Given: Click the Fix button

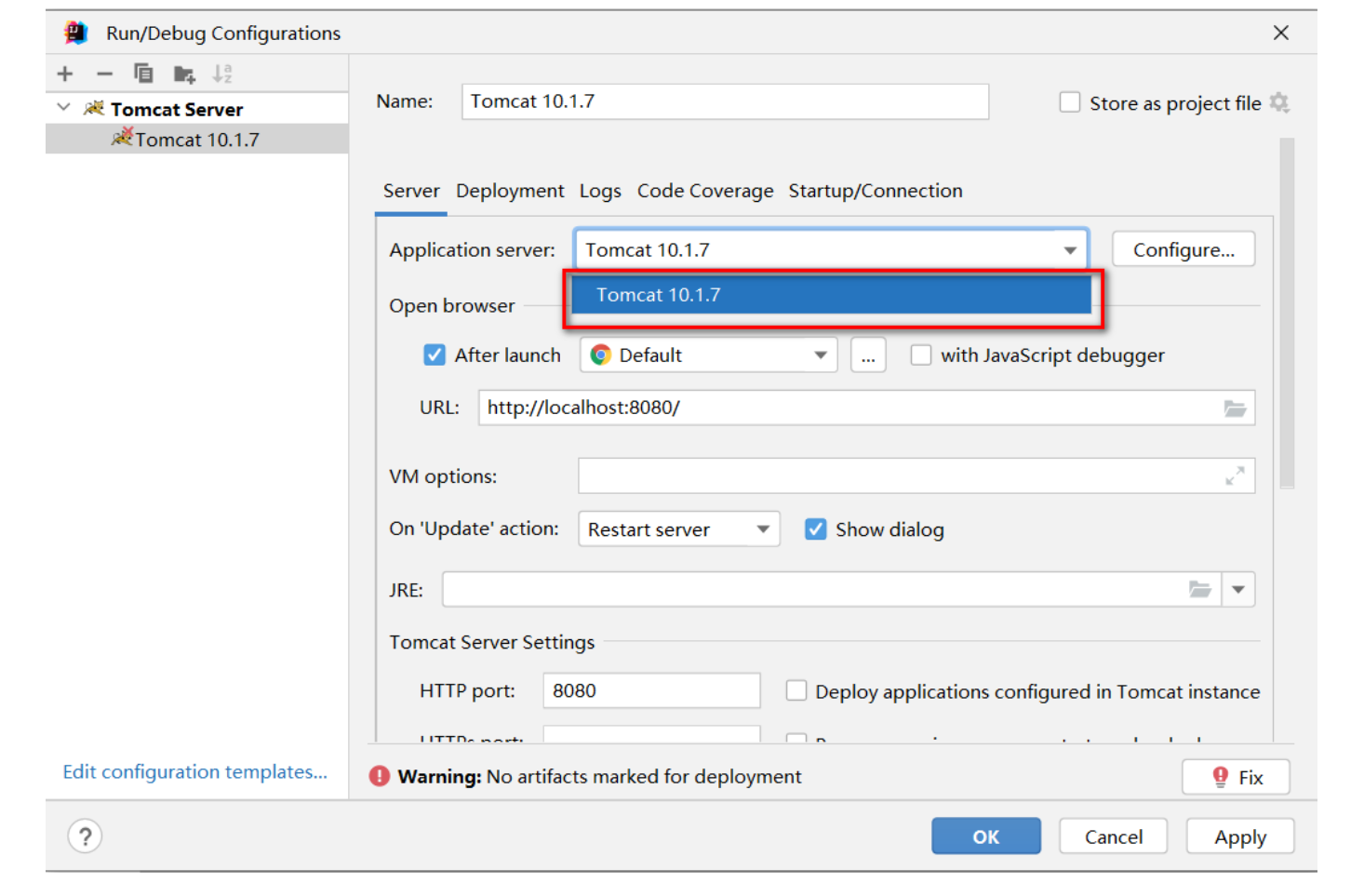Looking at the screenshot, I should pyautogui.click(x=1237, y=778).
